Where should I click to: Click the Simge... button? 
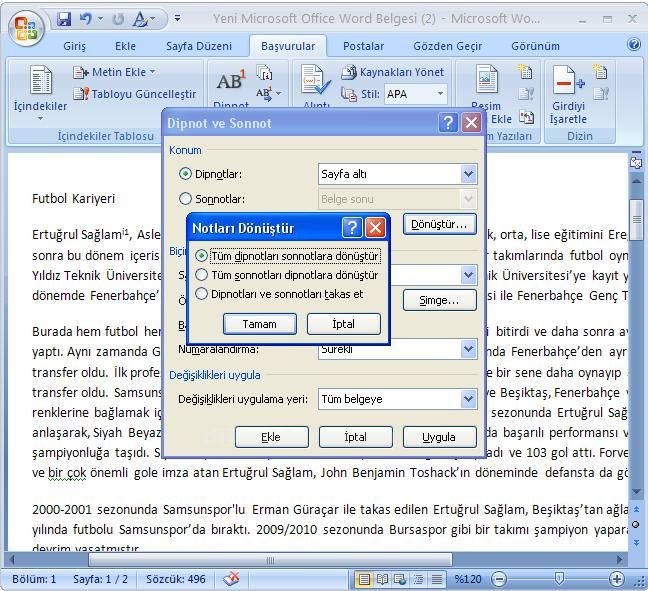coord(439,300)
